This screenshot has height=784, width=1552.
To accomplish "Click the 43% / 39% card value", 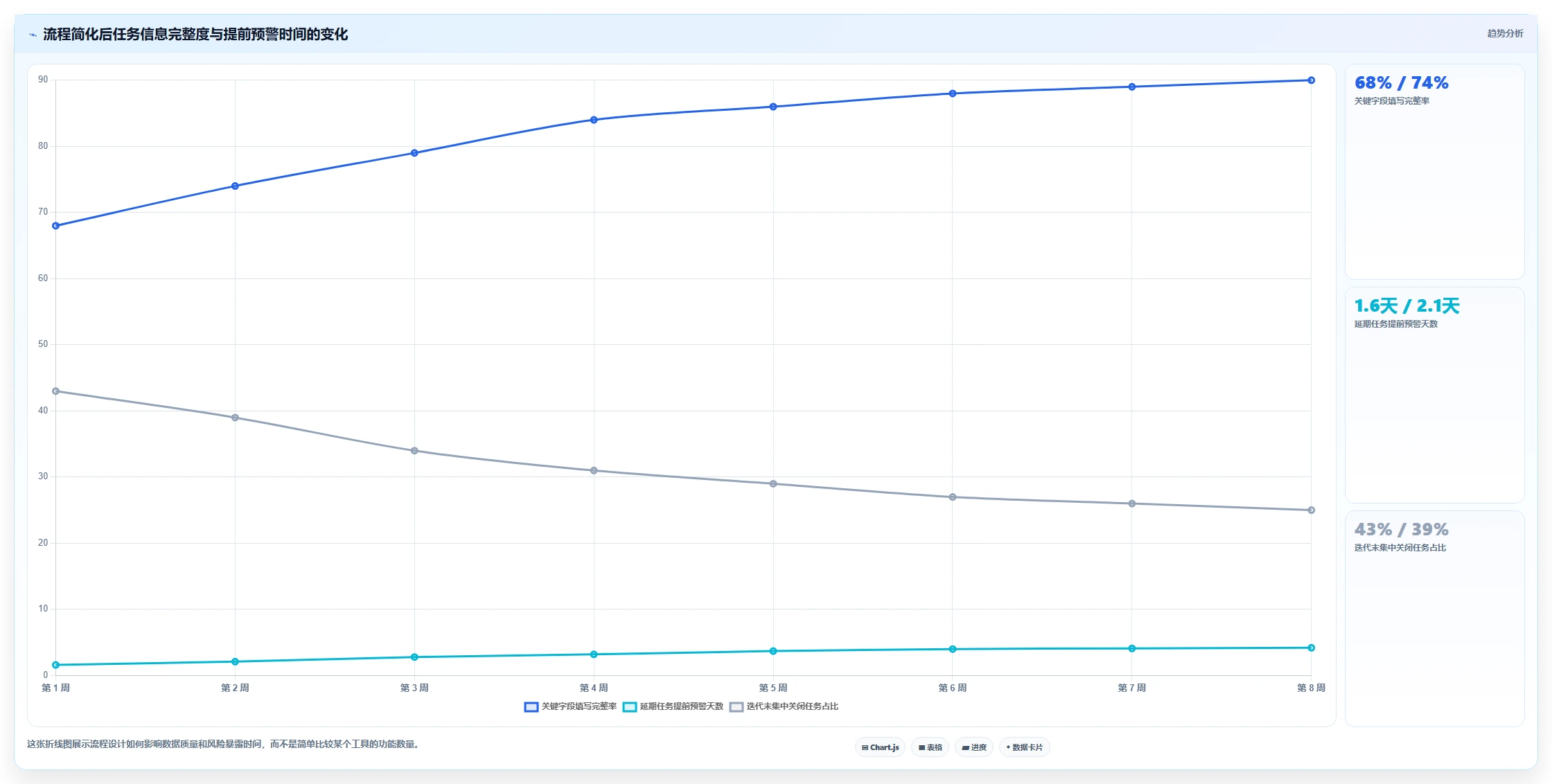I will click(1401, 530).
